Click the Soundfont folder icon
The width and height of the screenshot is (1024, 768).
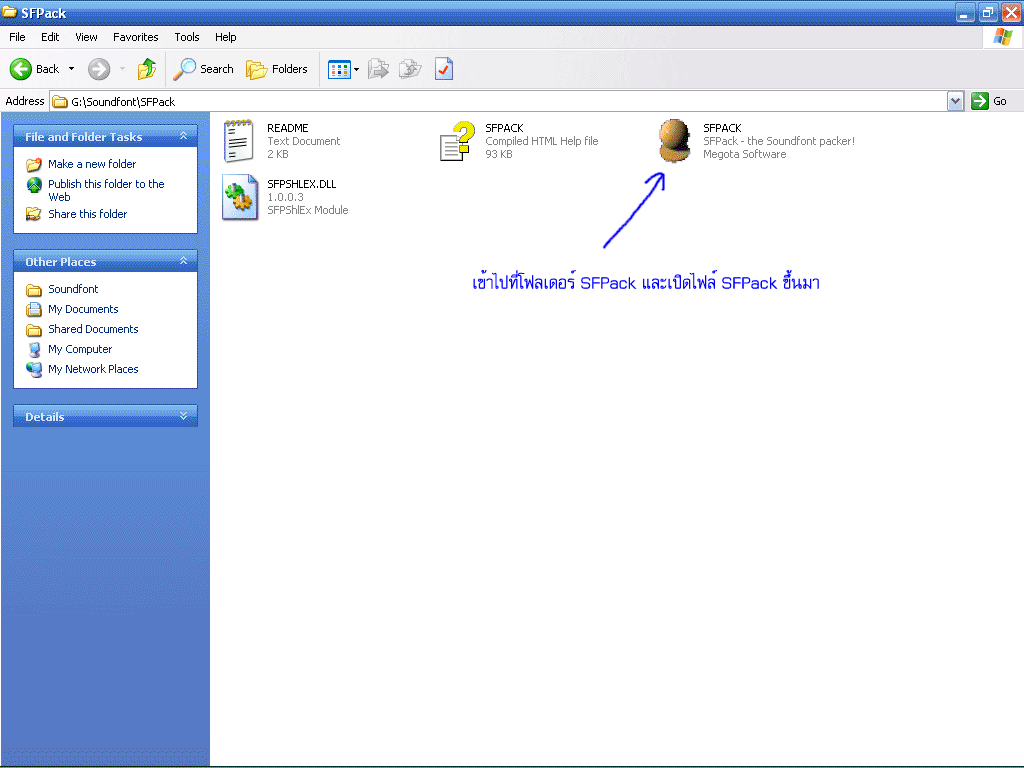tap(34, 289)
